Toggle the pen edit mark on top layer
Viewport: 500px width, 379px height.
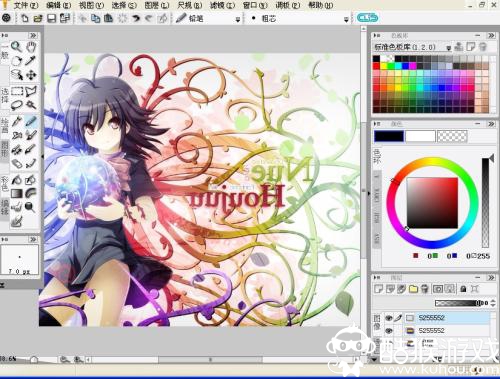click(398, 318)
